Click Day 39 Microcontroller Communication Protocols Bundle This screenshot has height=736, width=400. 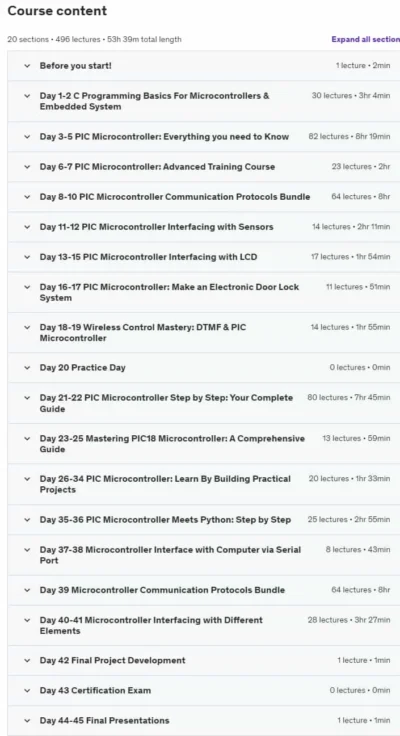click(162, 590)
